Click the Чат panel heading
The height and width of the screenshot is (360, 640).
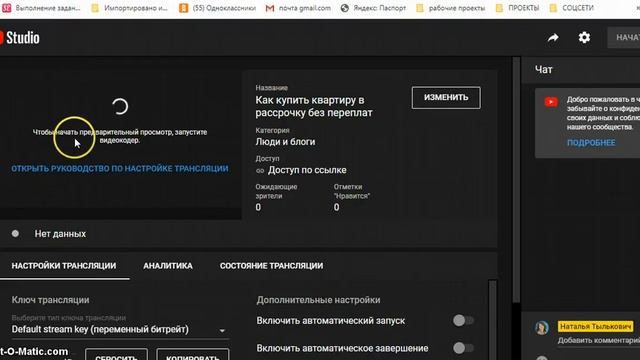click(x=544, y=70)
